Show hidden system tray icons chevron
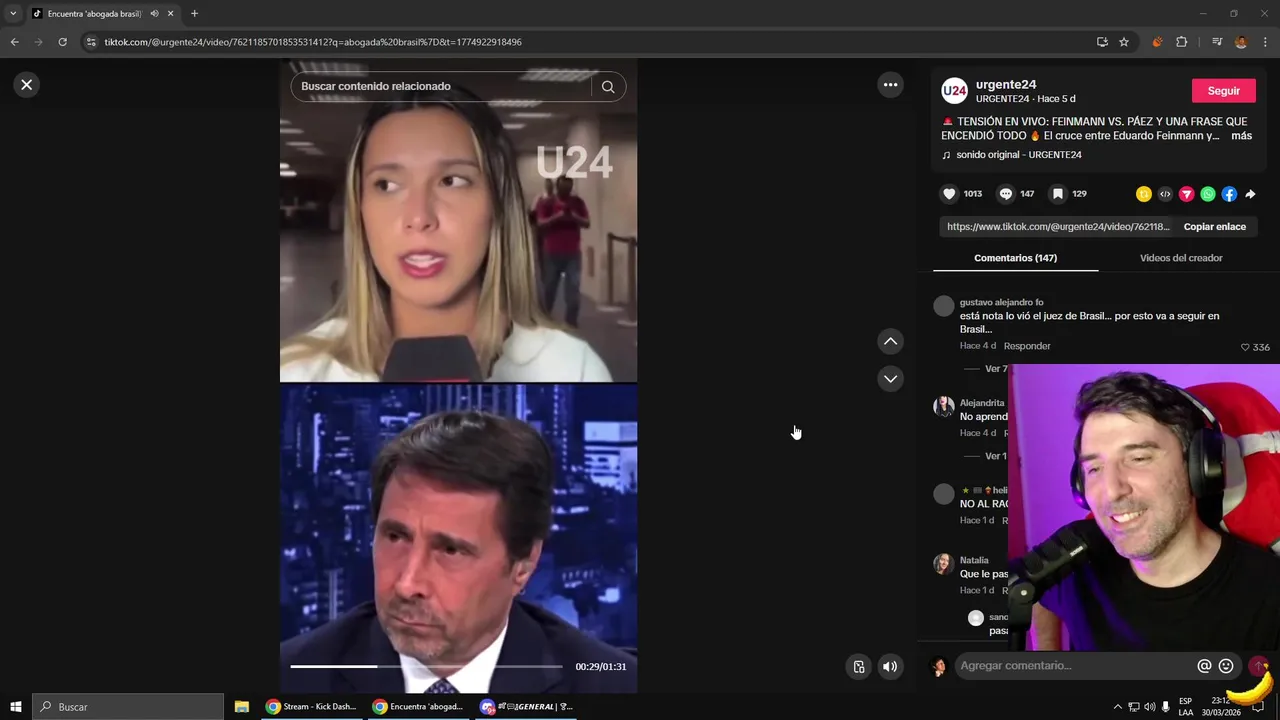Screen dimensions: 1280x720 tap(1118, 707)
